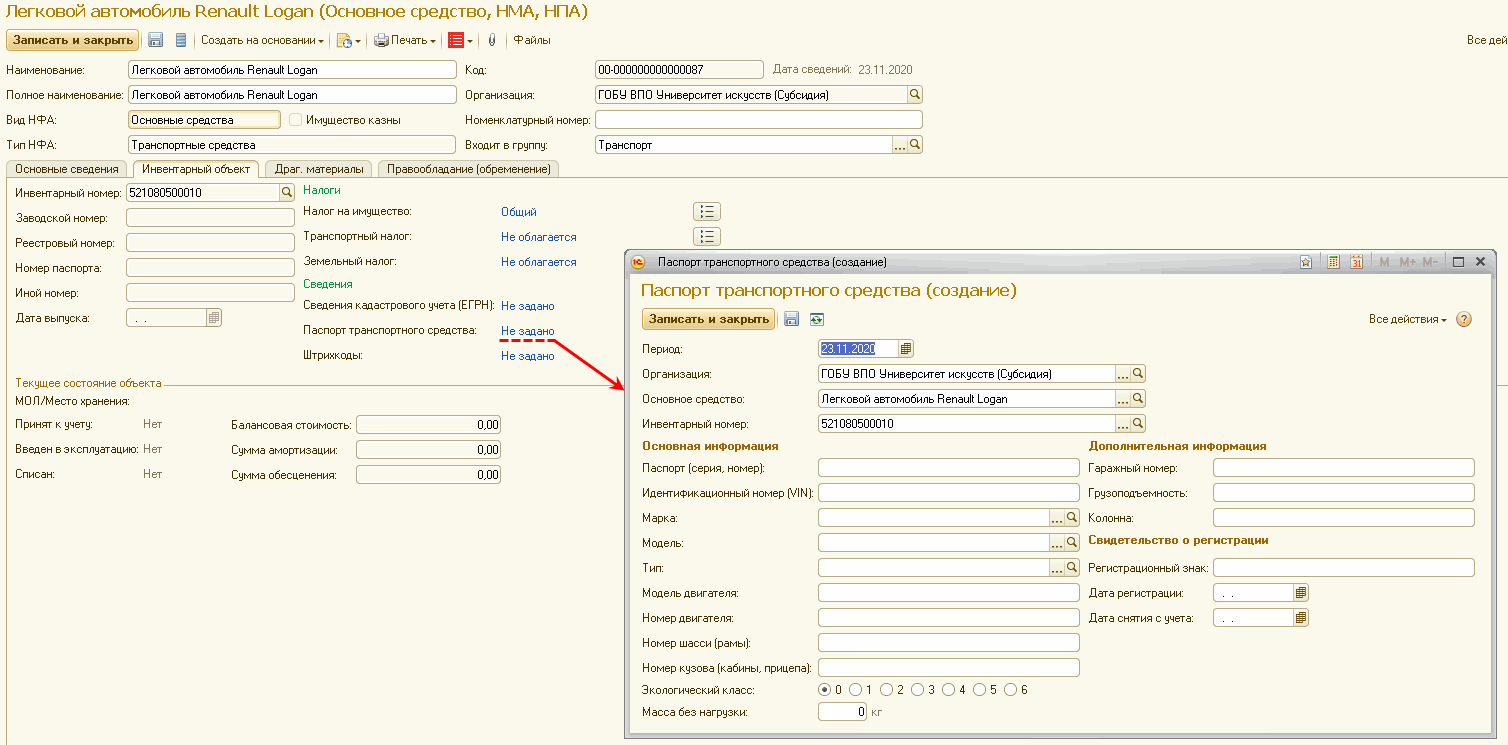Viewport: 1508px width, 745px height.
Task: Open calendar picker for Дата снятия с учета
Action: pyautogui.click(x=1301, y=618)
